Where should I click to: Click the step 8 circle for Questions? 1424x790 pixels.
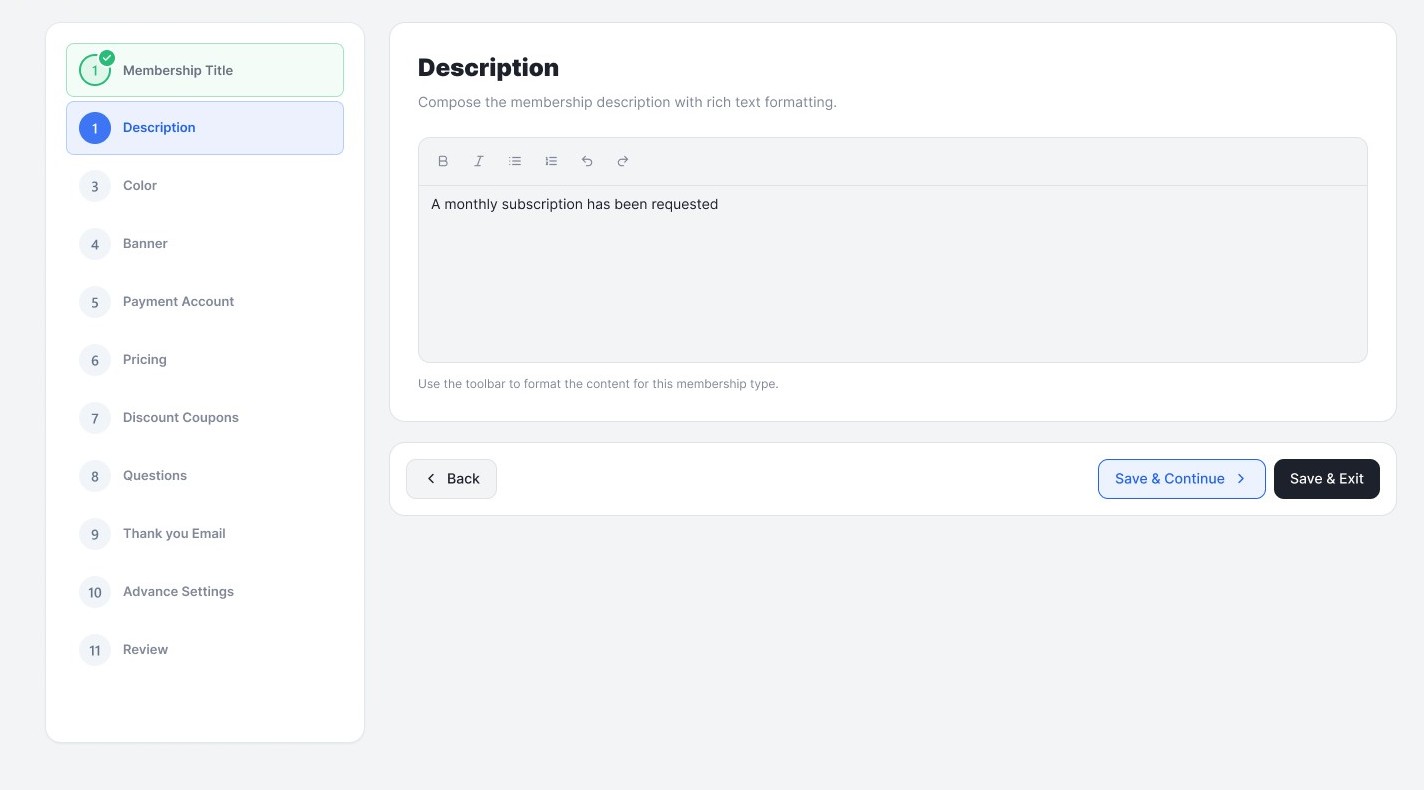(x=95, y=476)
